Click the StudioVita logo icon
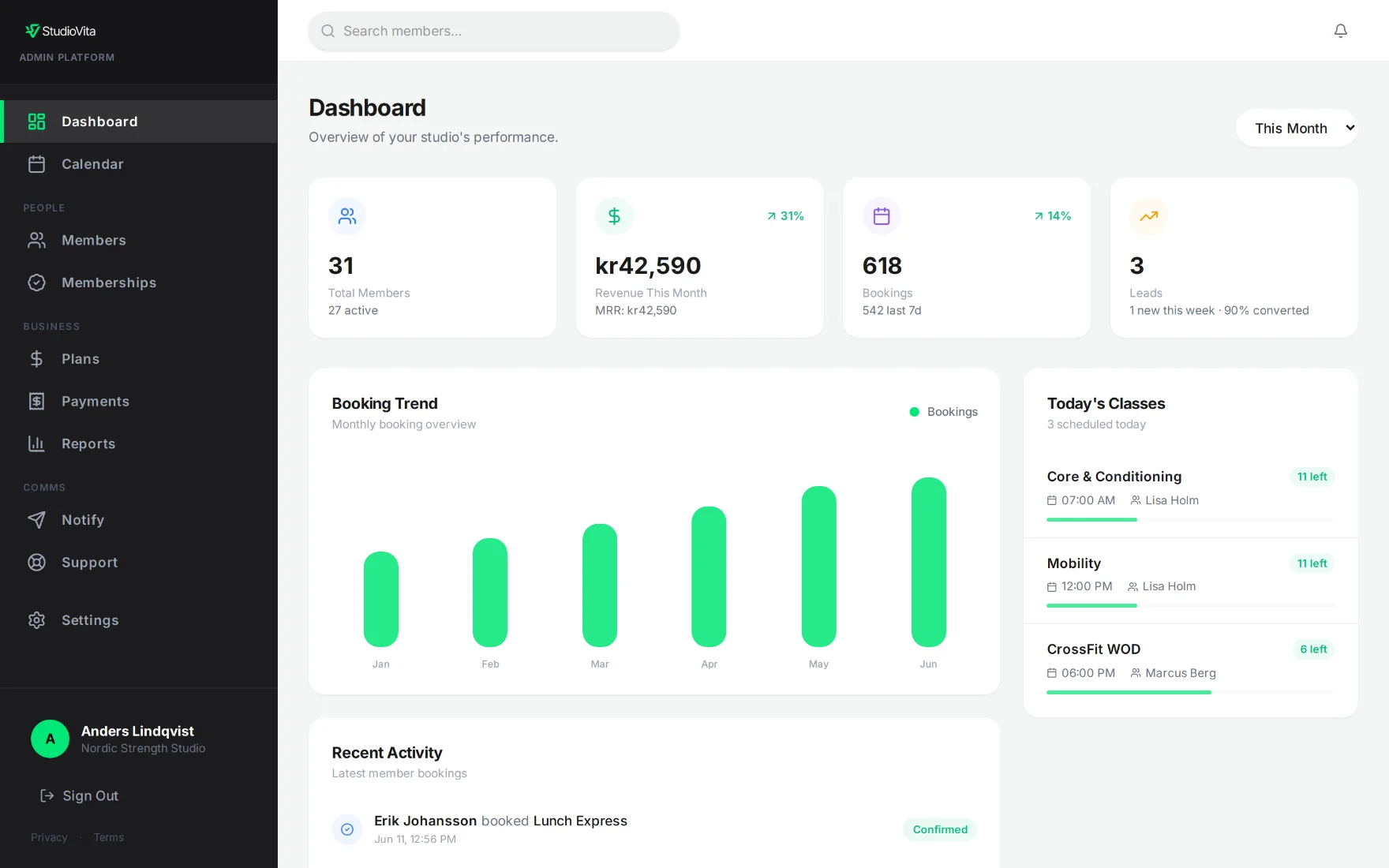 (x=32, y=31)
